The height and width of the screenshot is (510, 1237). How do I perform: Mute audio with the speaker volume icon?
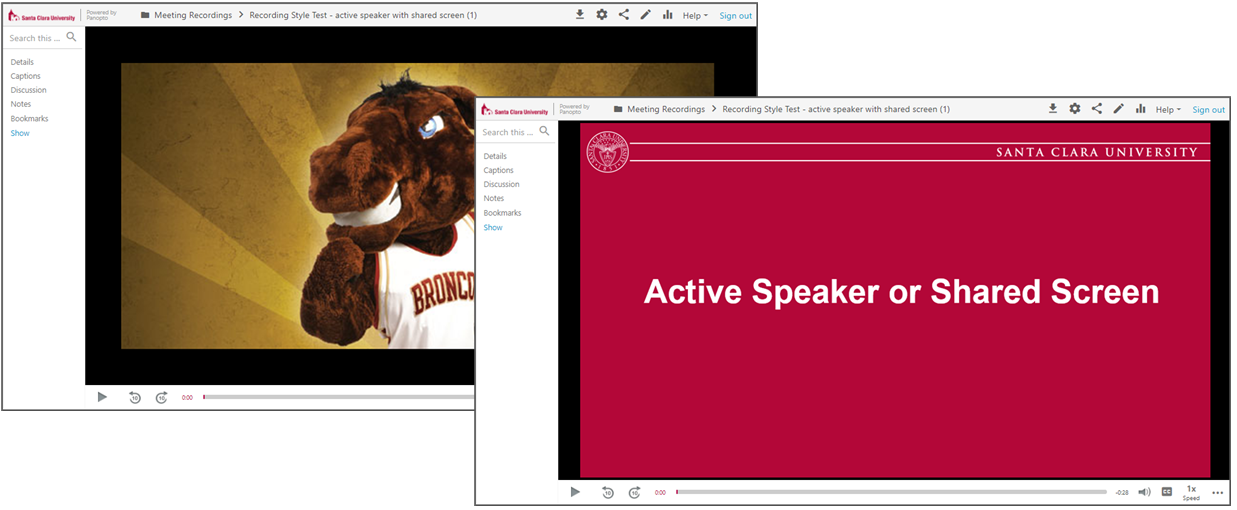coord(1144,492)
